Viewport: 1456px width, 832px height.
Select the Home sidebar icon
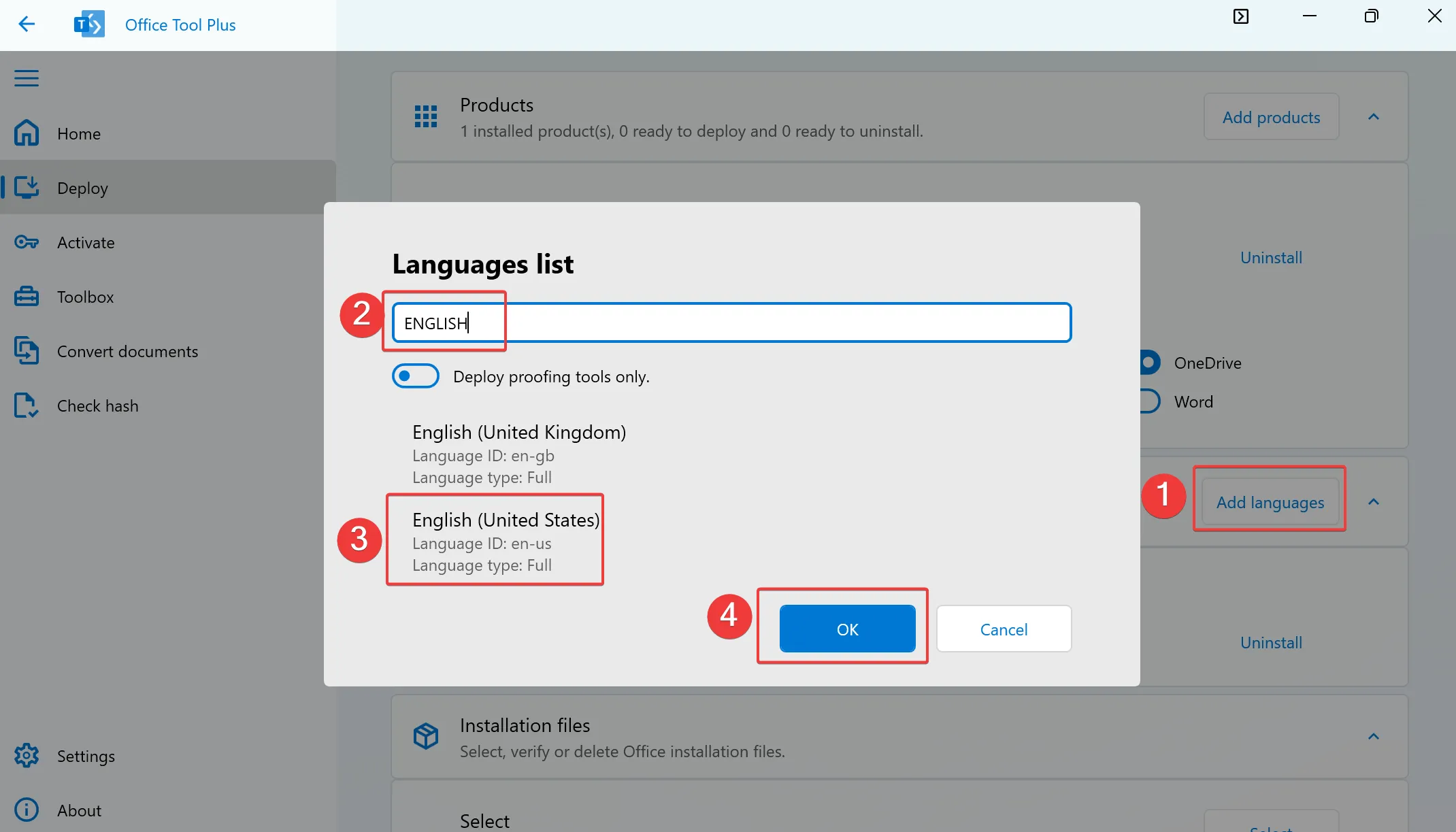click(x=26, y=133)
